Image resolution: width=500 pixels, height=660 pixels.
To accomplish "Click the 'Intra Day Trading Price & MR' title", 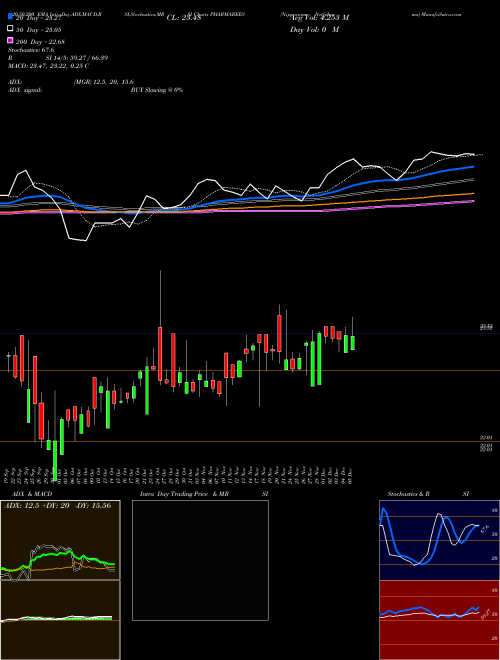I will [184, 494].
